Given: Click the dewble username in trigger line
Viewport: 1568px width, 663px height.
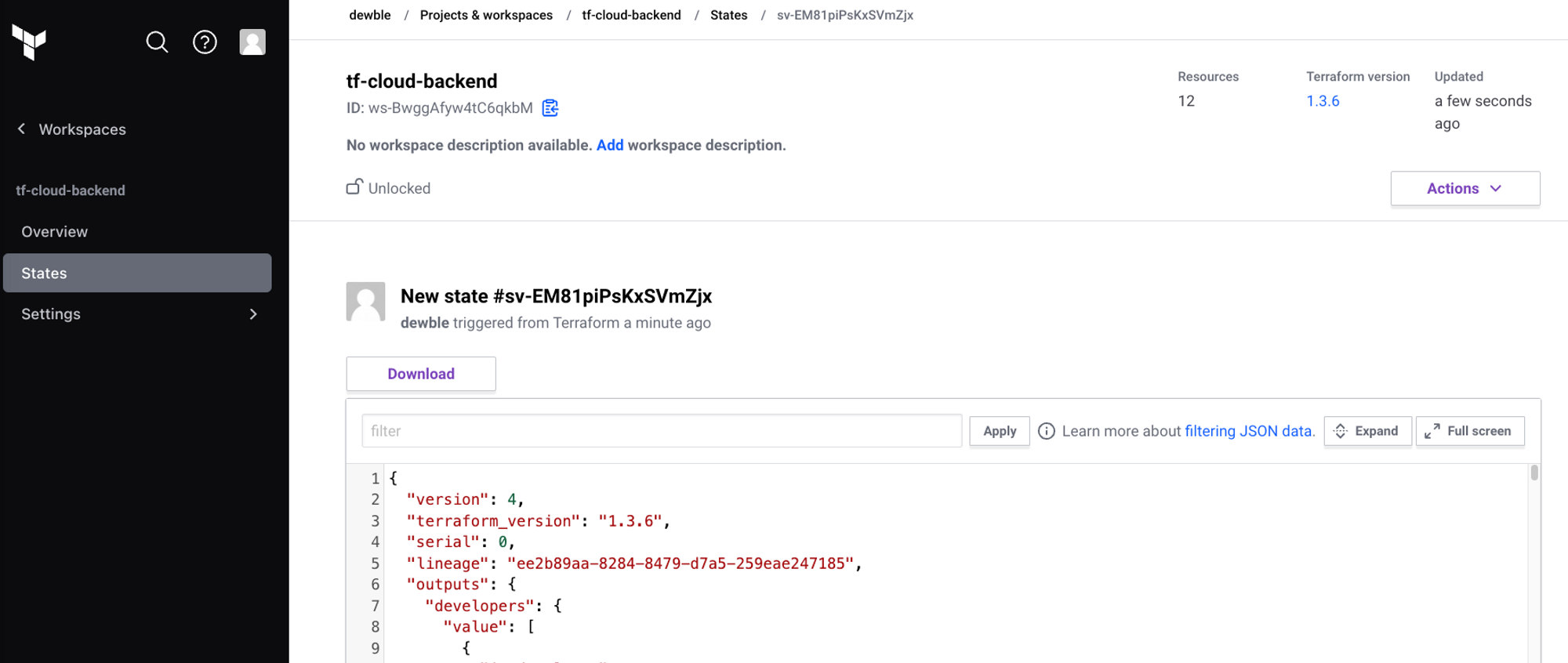Looking at the screenshot, I should click(x=425, y=323).
